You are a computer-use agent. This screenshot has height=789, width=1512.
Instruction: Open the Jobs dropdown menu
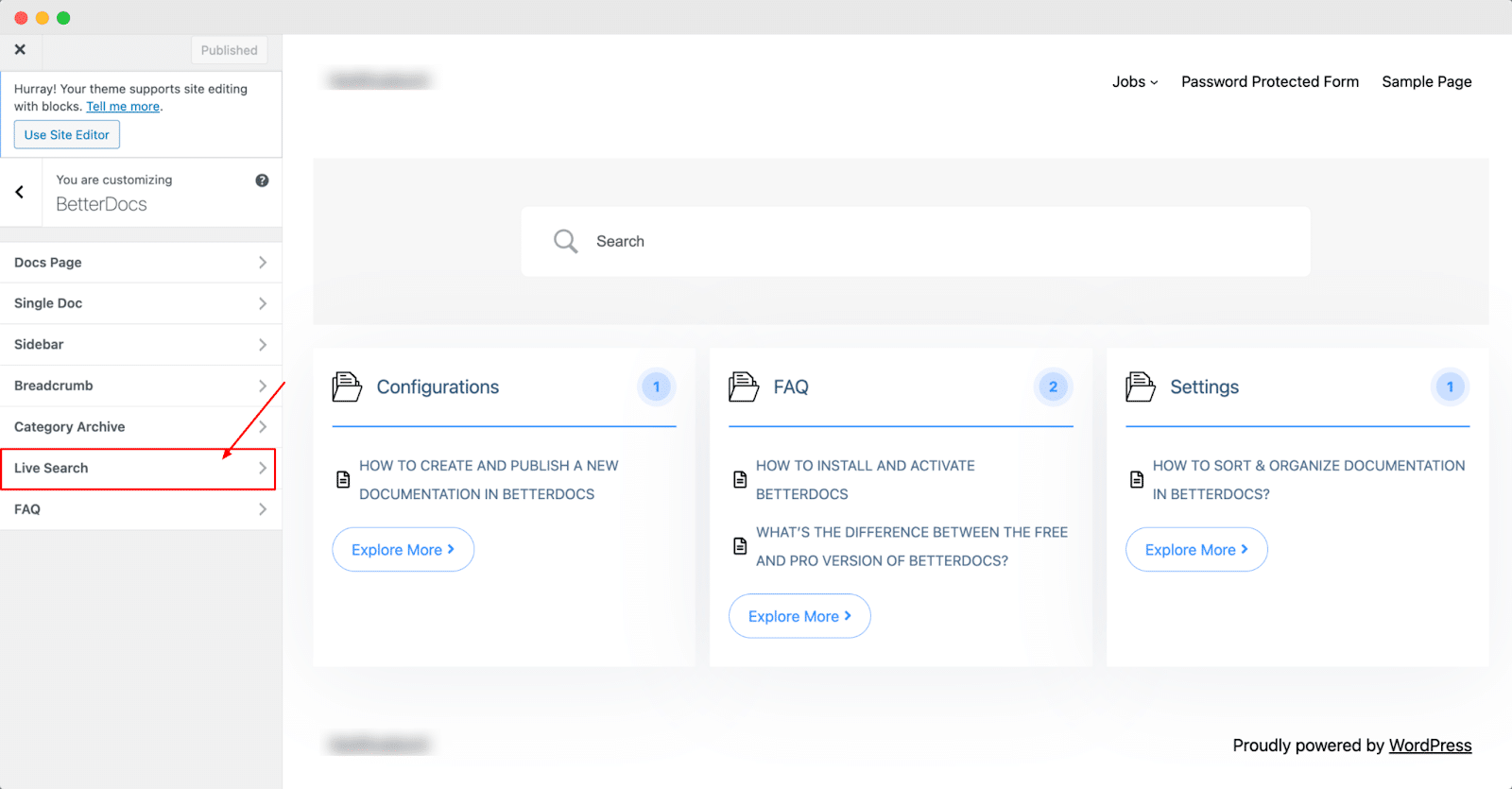(1135, 82)
